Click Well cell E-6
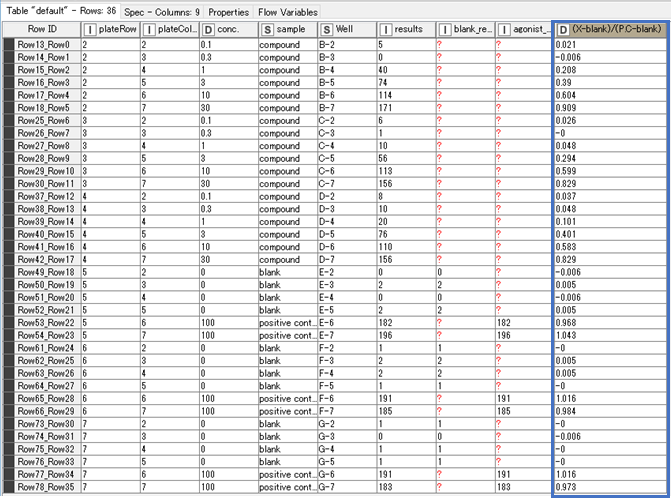Image resolution: width=671 pixels, height=498 pixels. [347, 323]
